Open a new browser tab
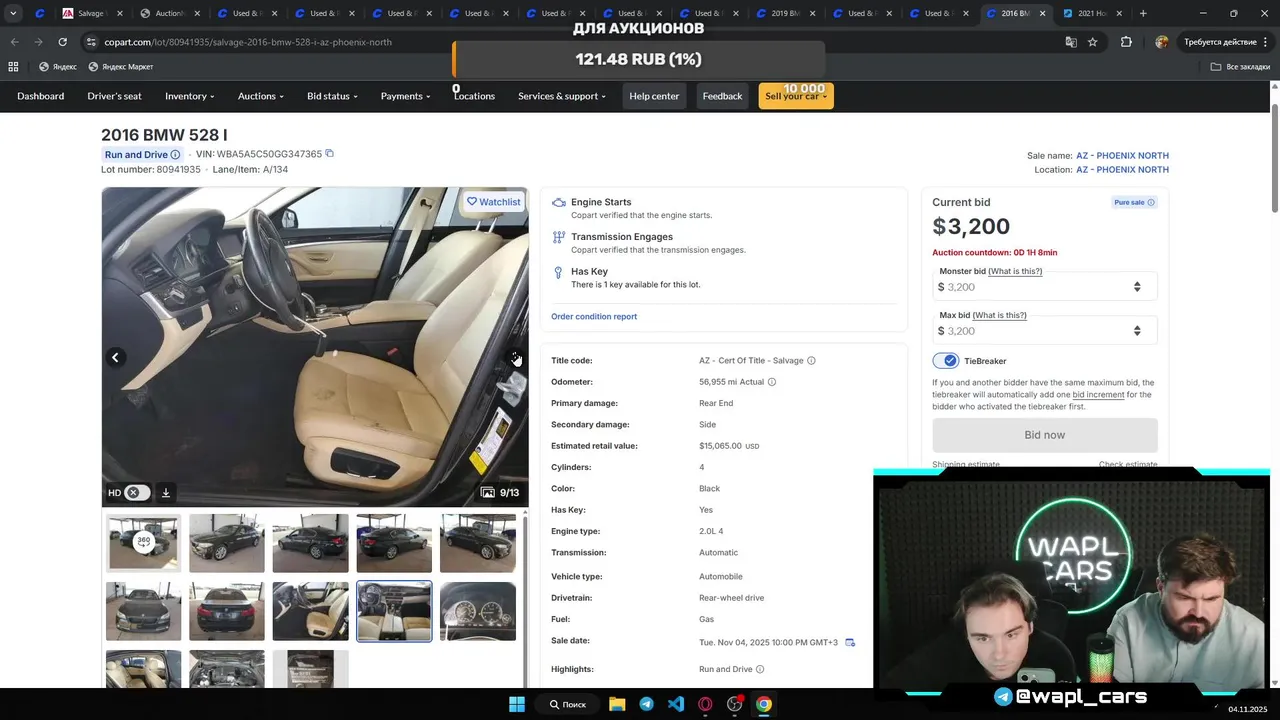 (x=1143, y=14)
